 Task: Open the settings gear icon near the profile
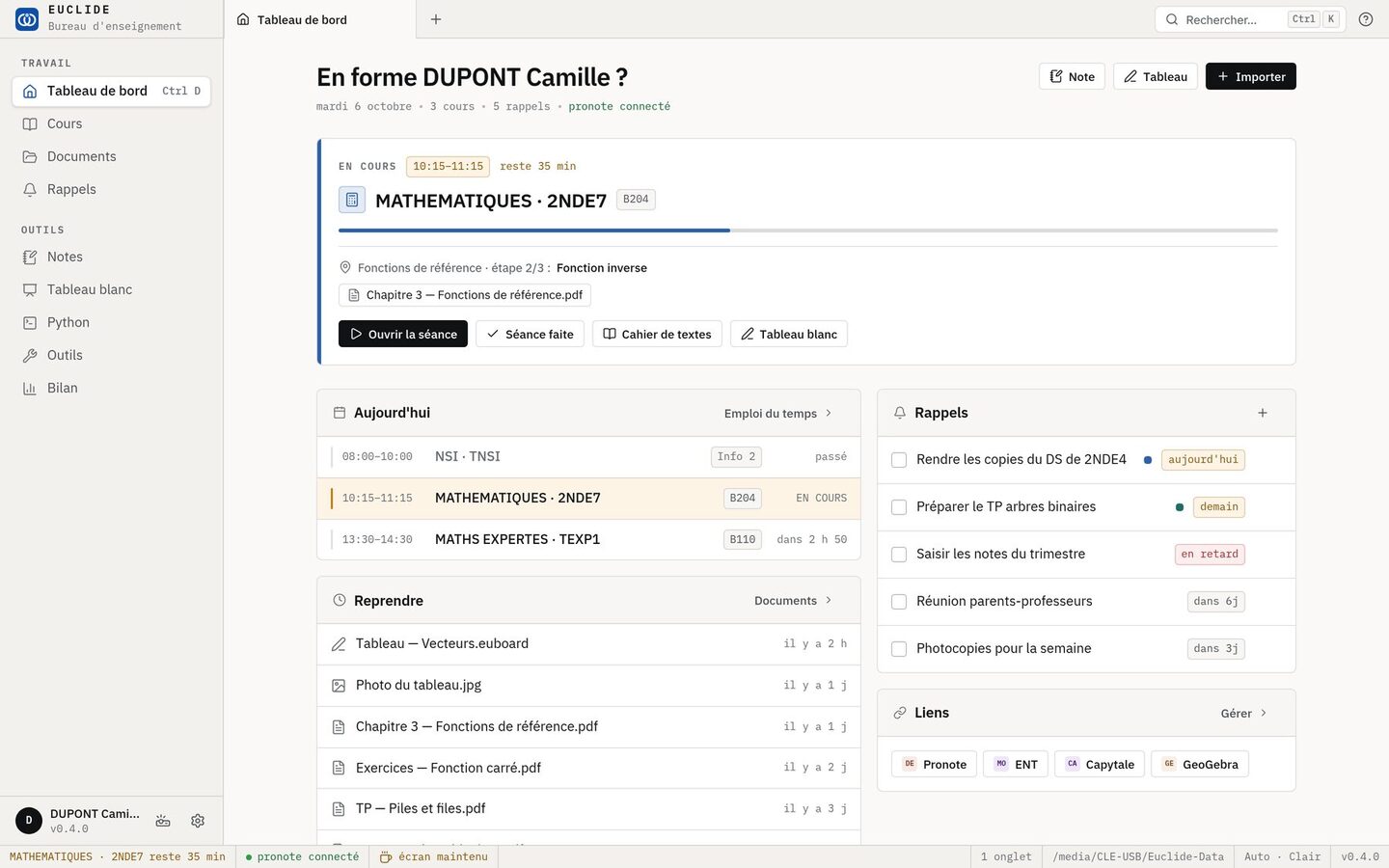click(198, 821)
